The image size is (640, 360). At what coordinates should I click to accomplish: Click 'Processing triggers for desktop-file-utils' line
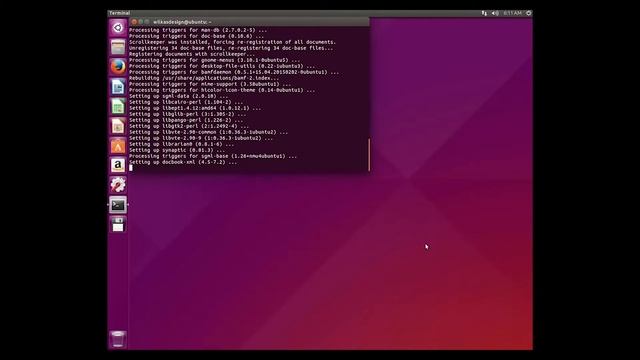coord(222,66)
